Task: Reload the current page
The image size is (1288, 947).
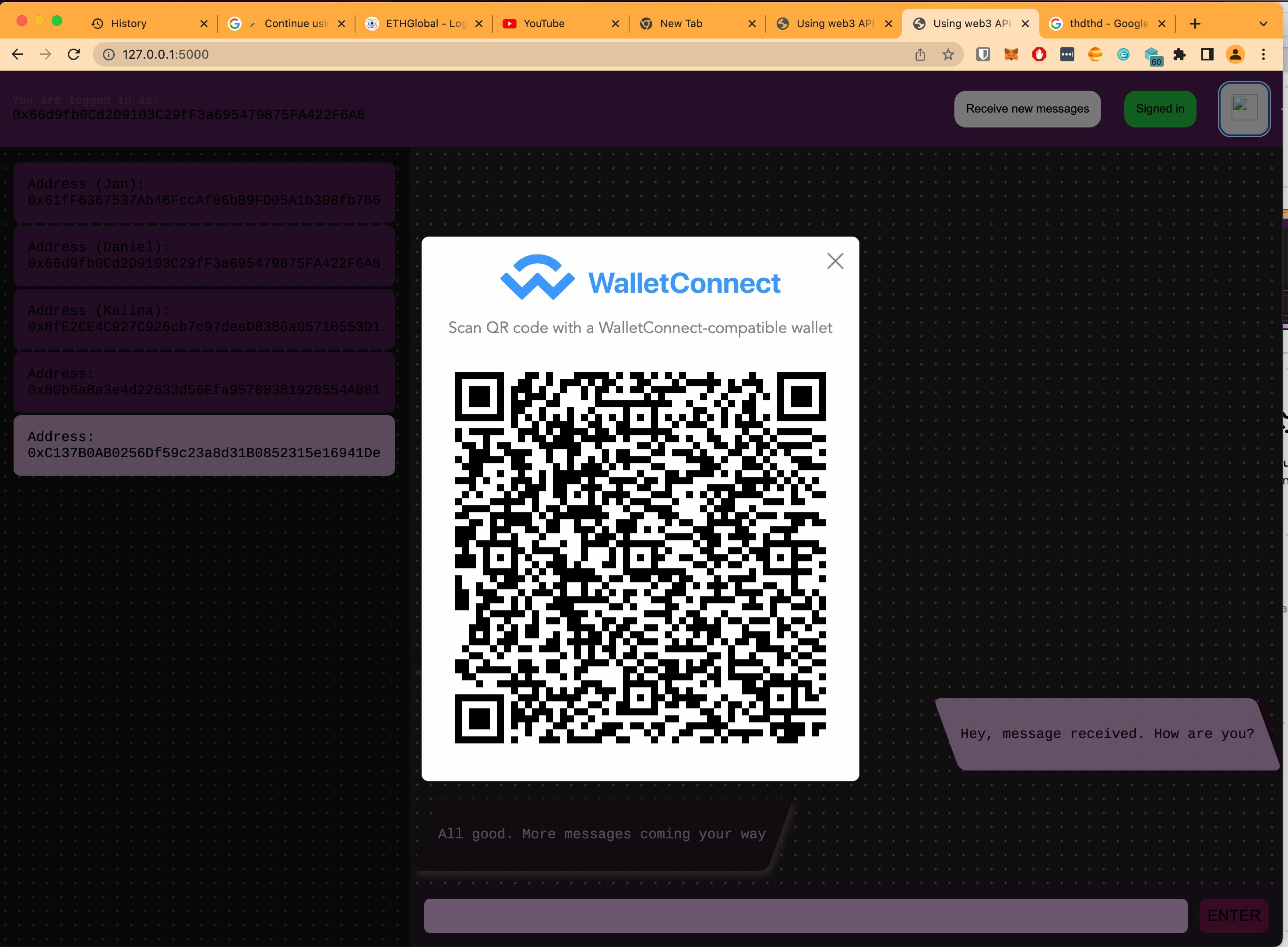Action: 74,54
